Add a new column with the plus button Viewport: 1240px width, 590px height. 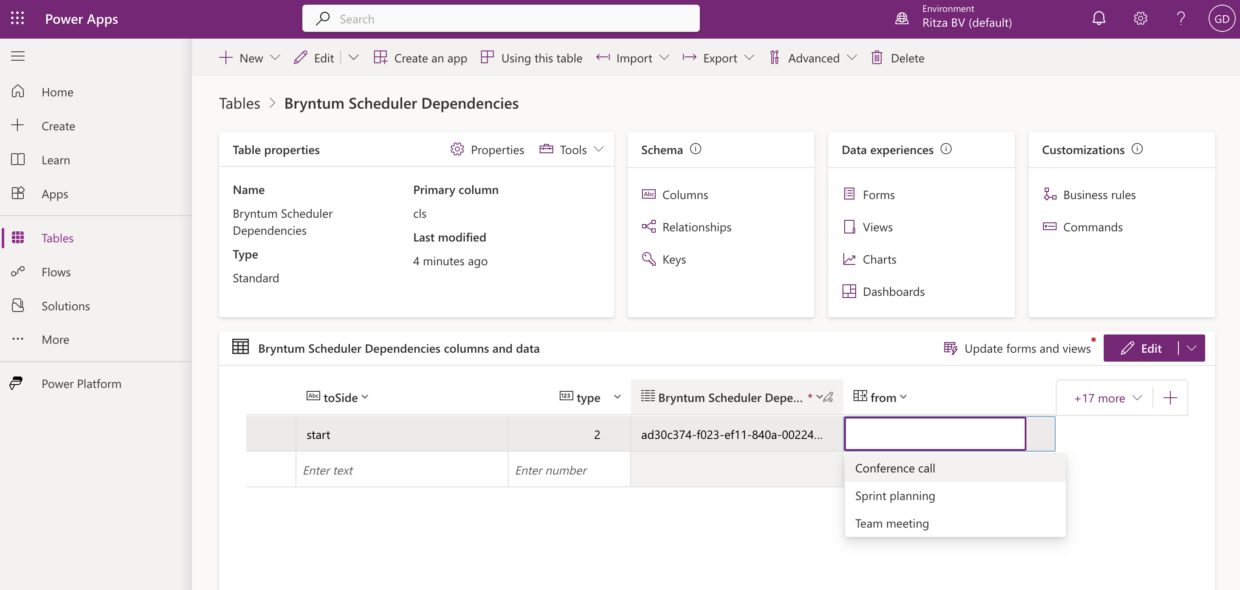1170,397
